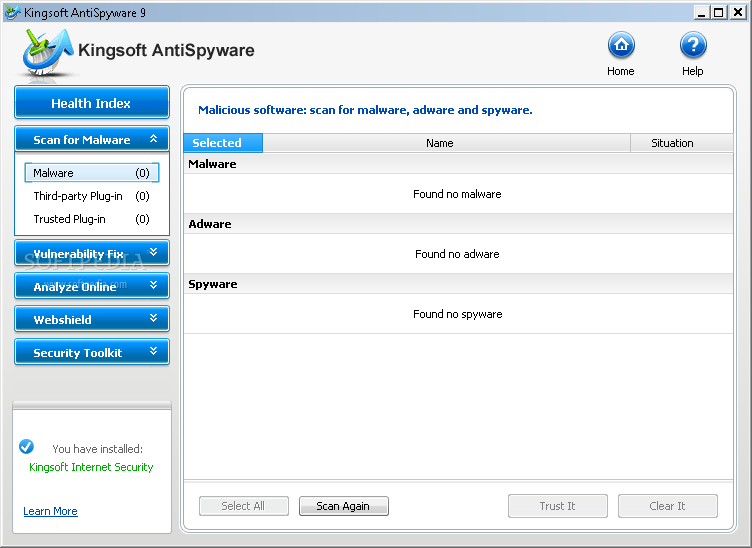Expand the Security Toolkit section chevron
The image size is (752, 548).
153,351
